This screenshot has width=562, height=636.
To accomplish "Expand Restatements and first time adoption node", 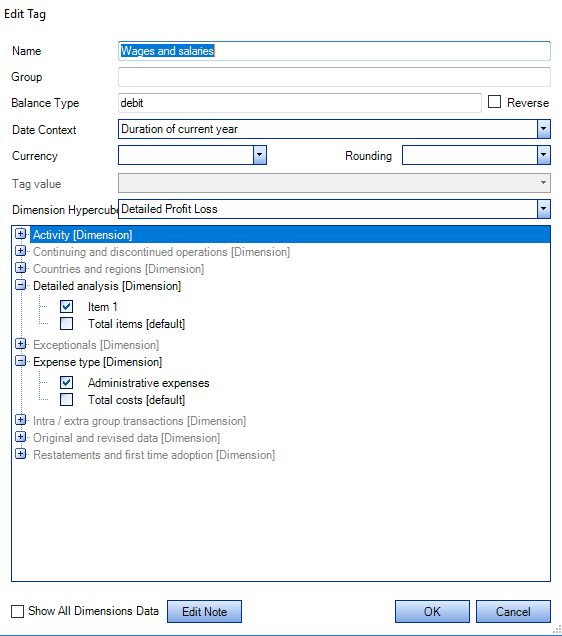I will tap(20, 454).
